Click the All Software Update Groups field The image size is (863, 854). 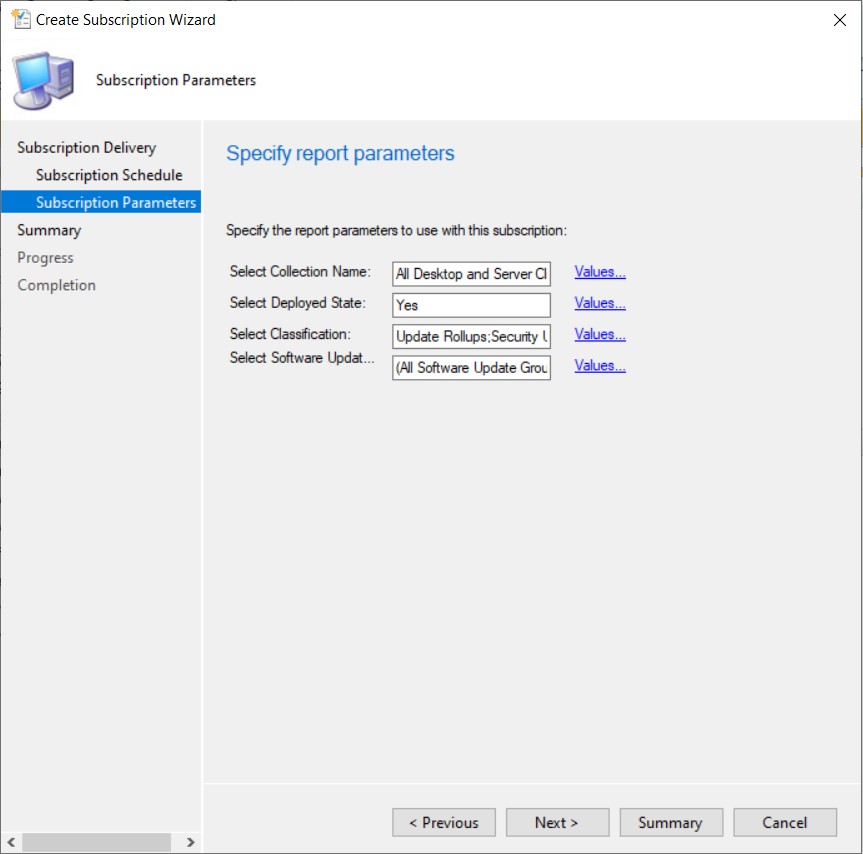click(470, 367)
